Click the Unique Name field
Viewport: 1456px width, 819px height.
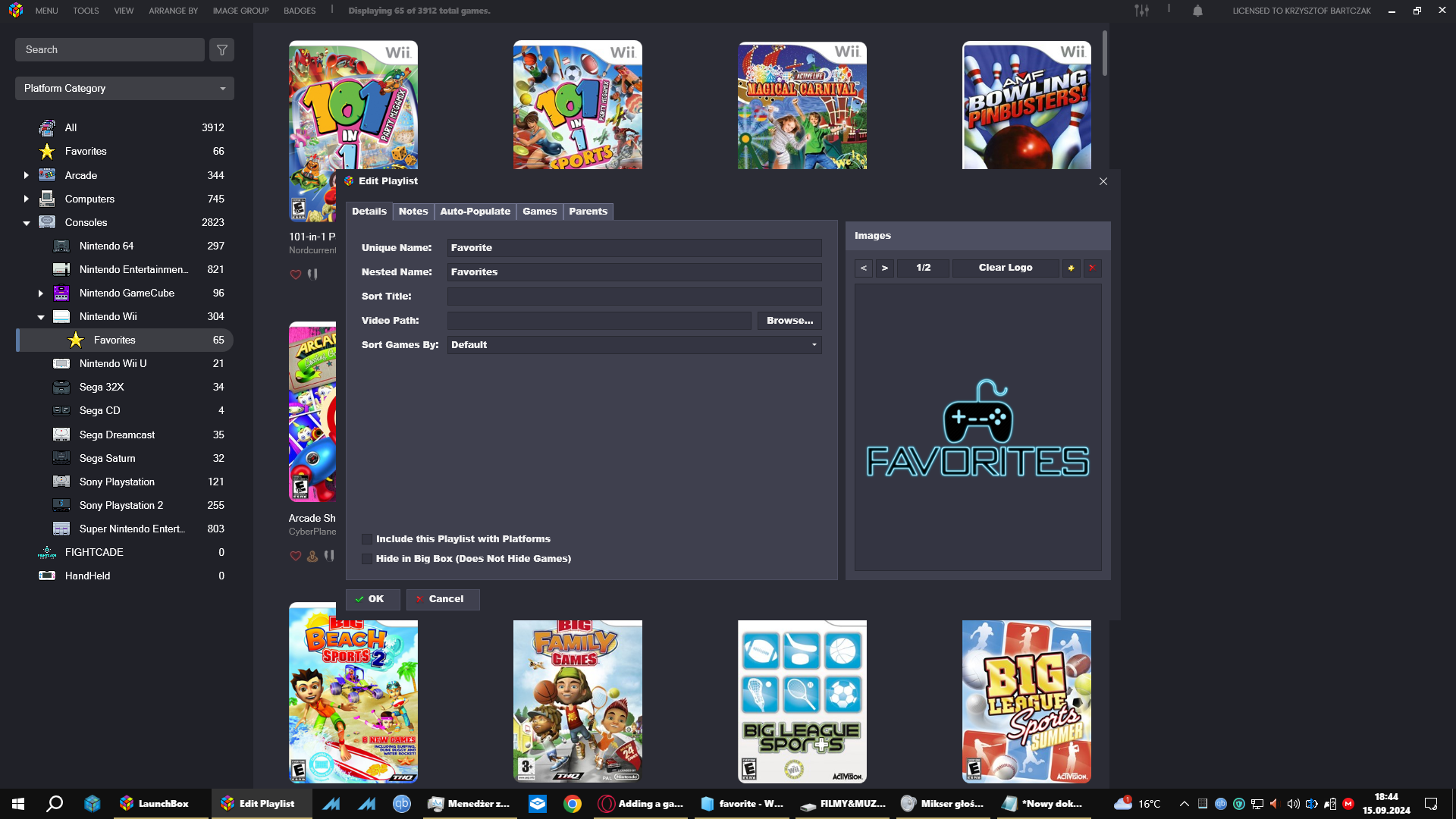pyautogui.click(x=634, y=248)
